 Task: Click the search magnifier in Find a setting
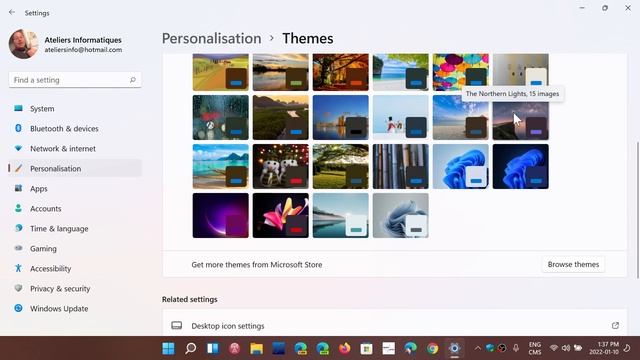pos(133,80)
